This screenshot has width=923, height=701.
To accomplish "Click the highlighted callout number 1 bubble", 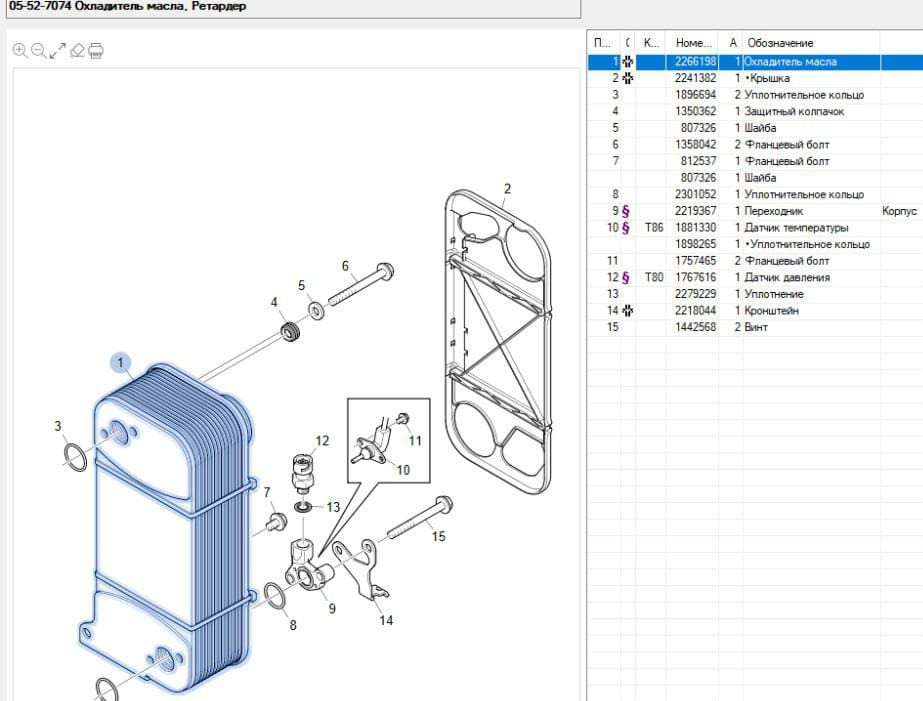I will coord(121,362).
